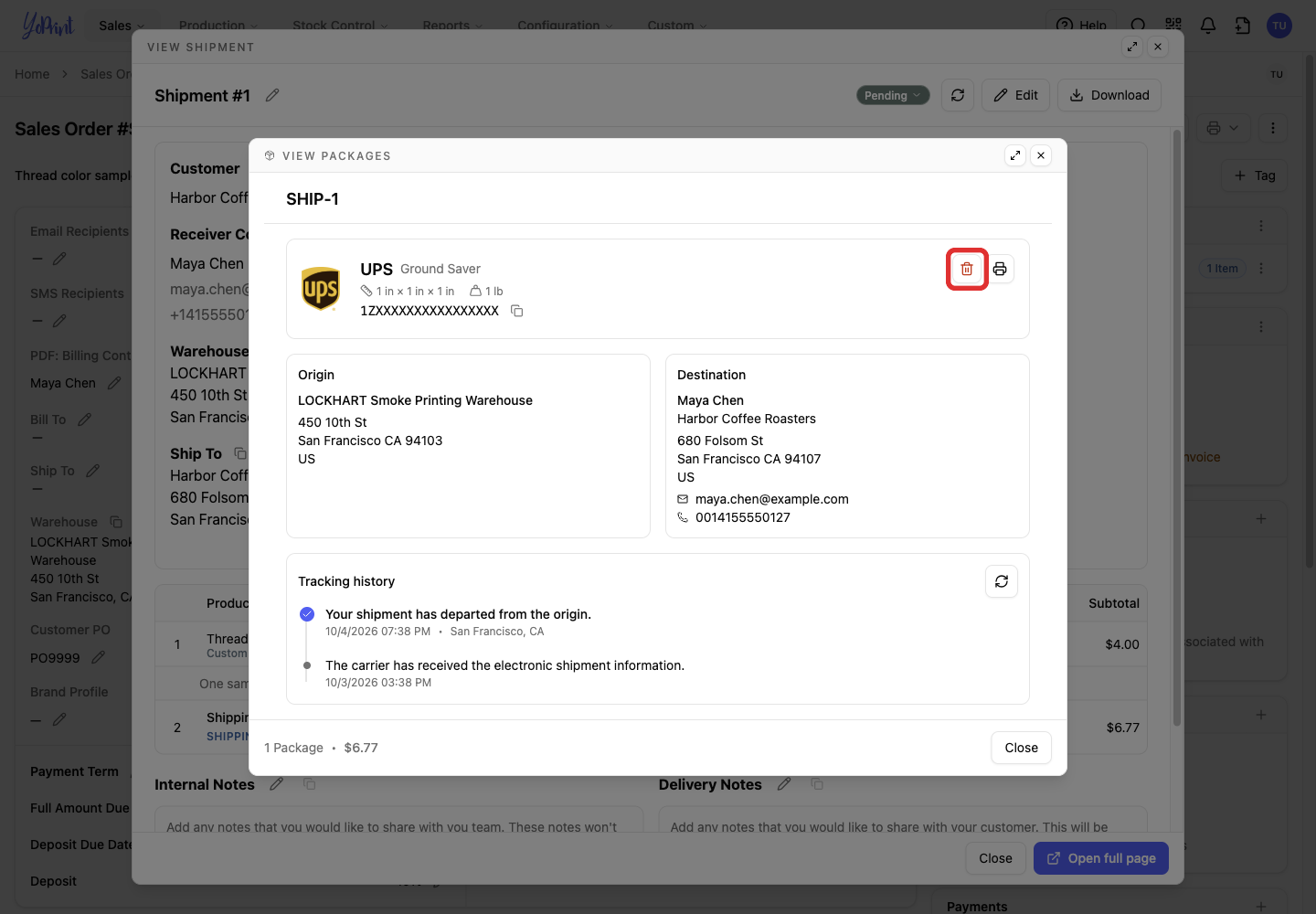Click the email maya.chen@example.com
This screenshot has width=1316, height=914.
[772, 499]
